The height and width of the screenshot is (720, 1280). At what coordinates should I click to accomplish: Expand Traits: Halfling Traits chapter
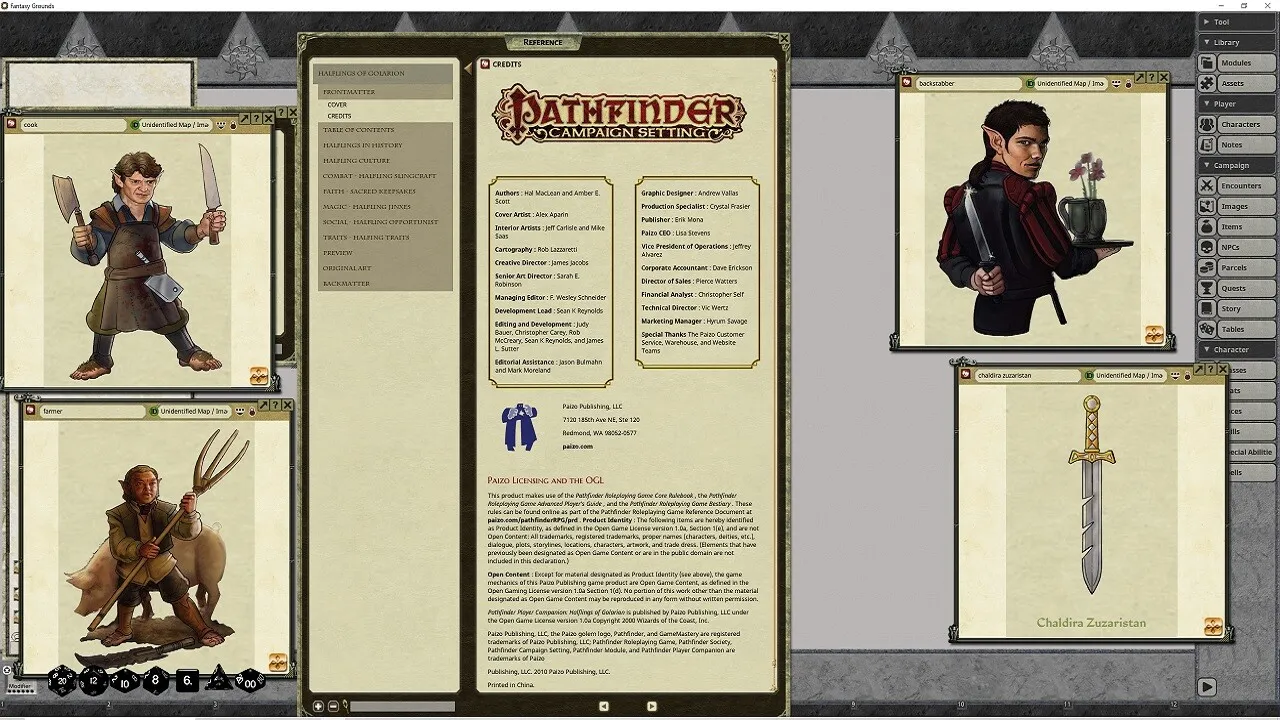(x=385, y=238)
